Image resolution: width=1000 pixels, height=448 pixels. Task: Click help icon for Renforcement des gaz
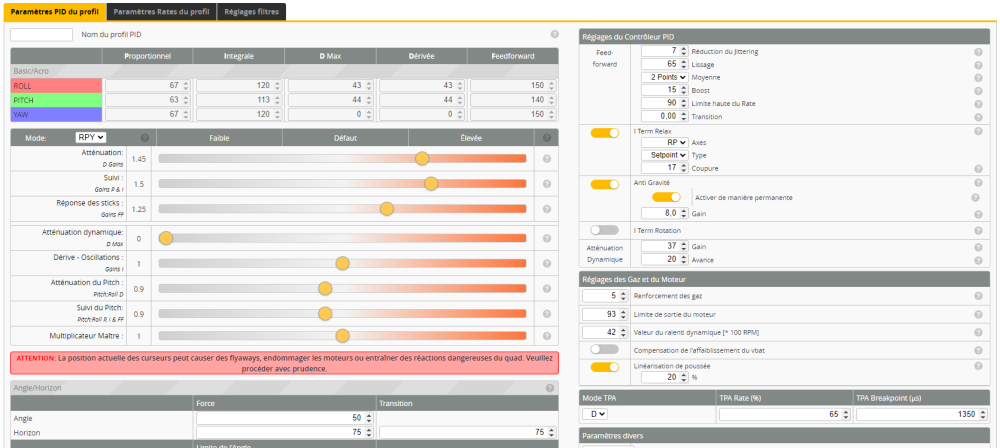click(x=976, y=296)
